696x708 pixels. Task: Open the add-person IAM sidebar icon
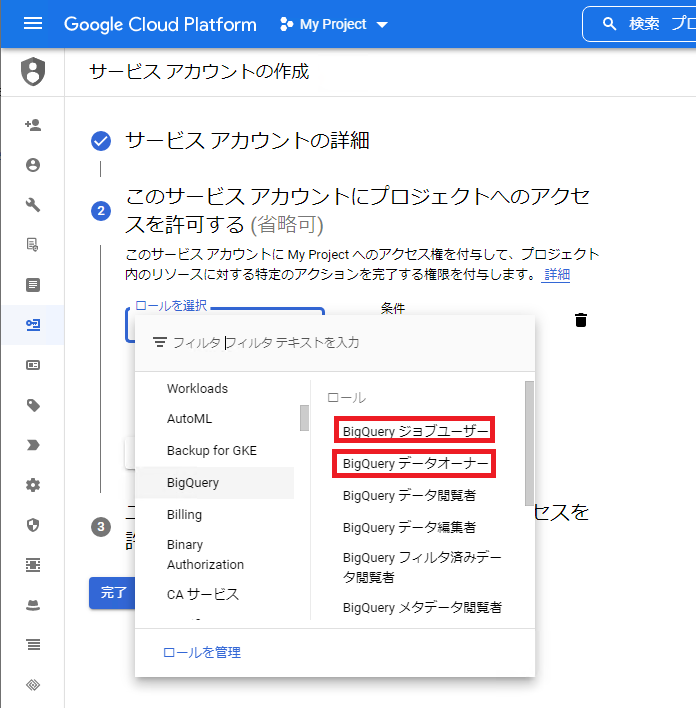(x=33, y=125)
